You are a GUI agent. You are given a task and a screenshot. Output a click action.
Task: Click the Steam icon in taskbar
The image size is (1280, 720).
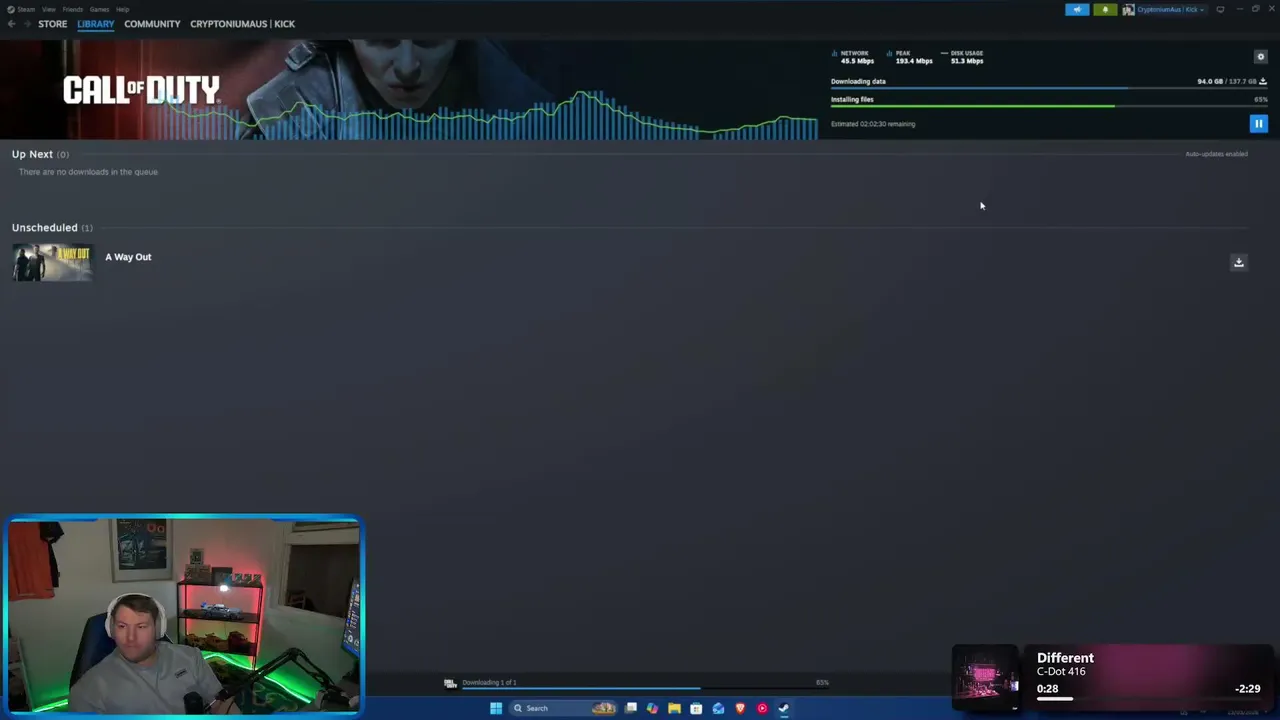[784, 708]
